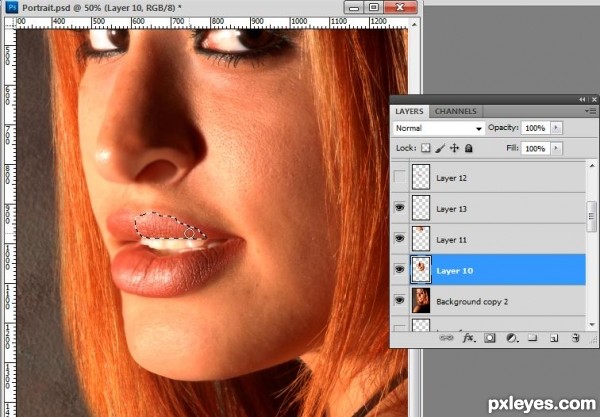Lock all padlock icon
Screen dimensions: 600x417
[468, 148]
